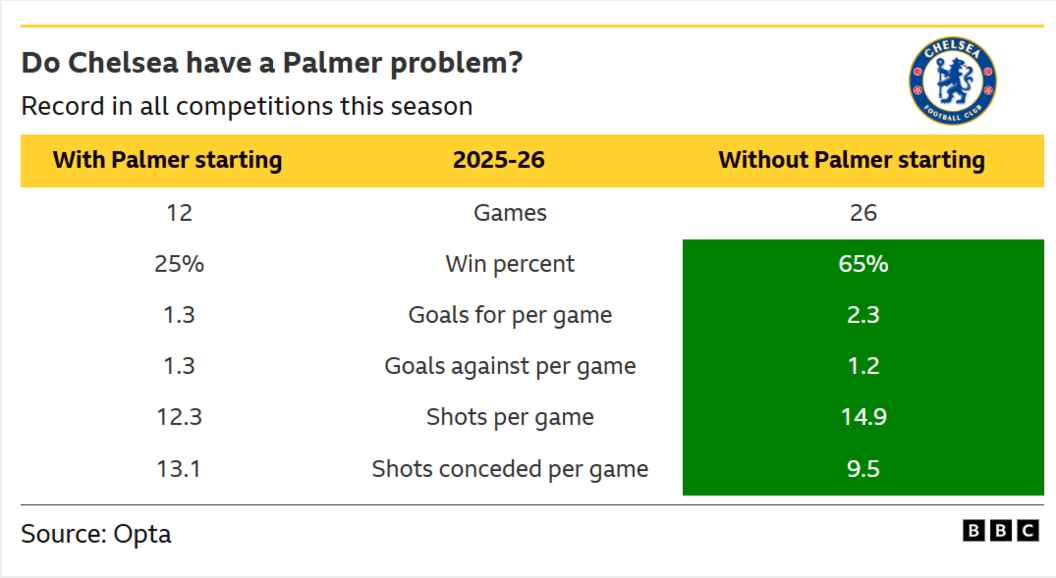Select the "With Palmer starting" column header
The height and width of the screenshot is (578, 1056).
(x=167, y=160)
